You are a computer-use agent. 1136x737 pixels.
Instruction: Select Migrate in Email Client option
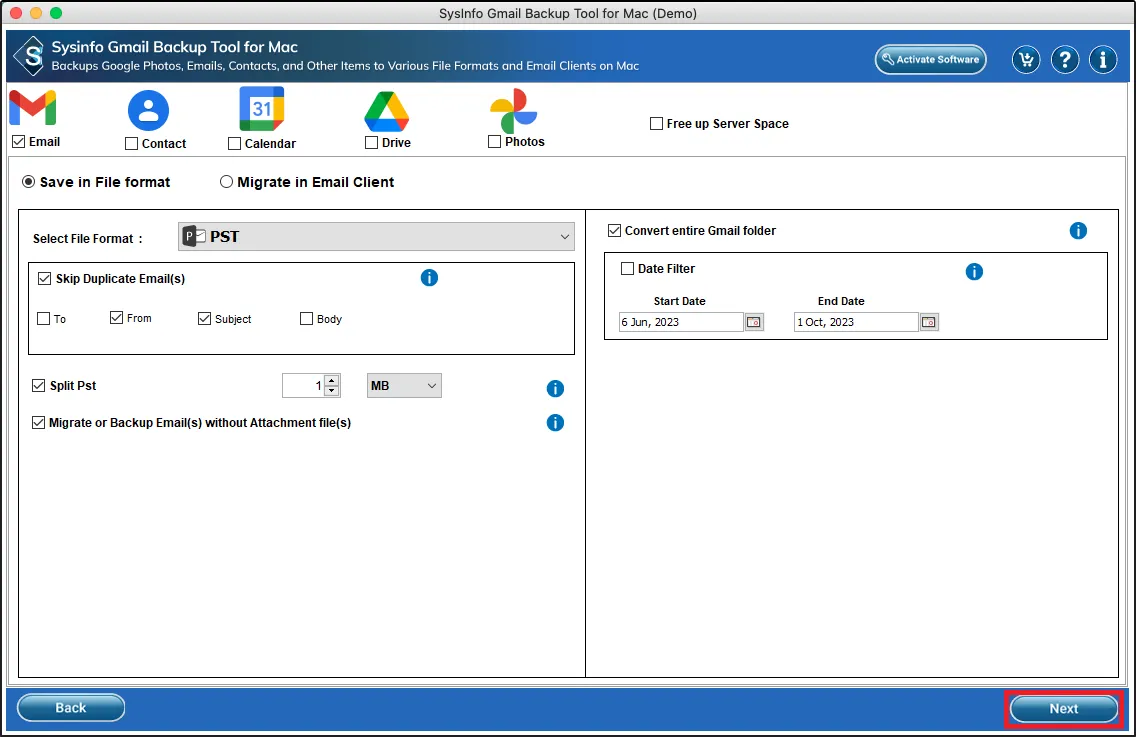tap(227, 182)
